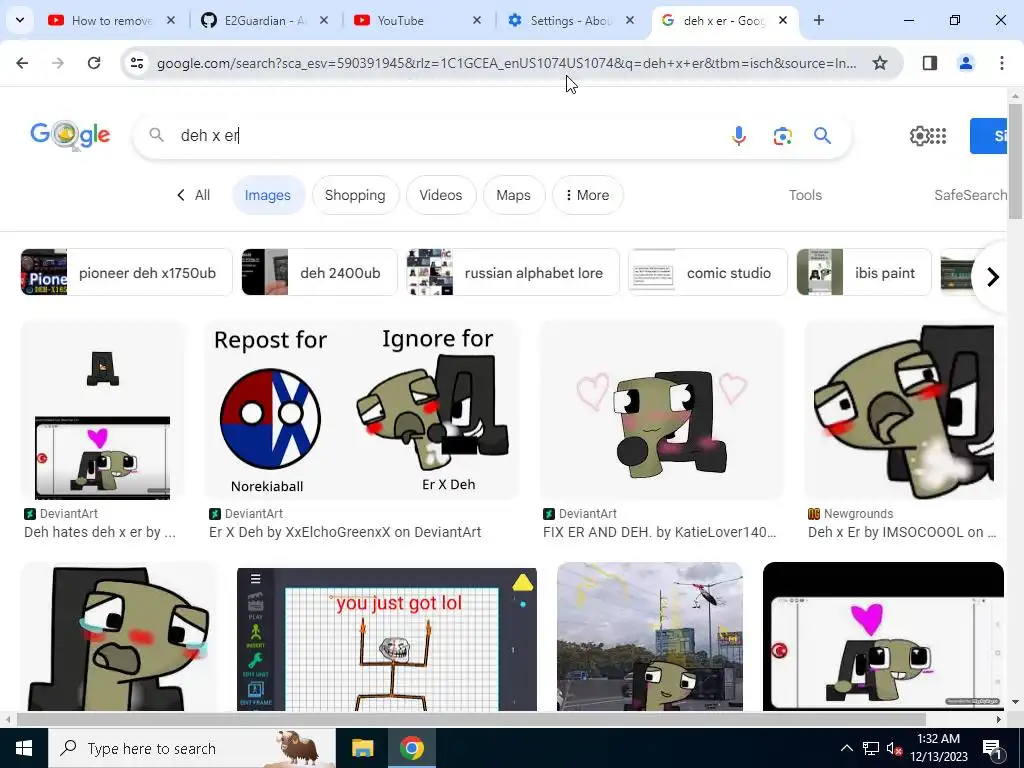Click the URL address bar

point(506,63)
